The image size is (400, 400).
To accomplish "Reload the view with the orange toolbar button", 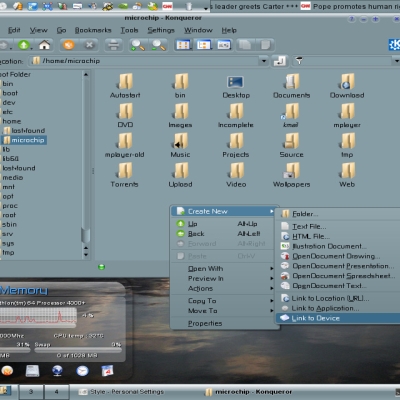I will (x=69, y=45).
